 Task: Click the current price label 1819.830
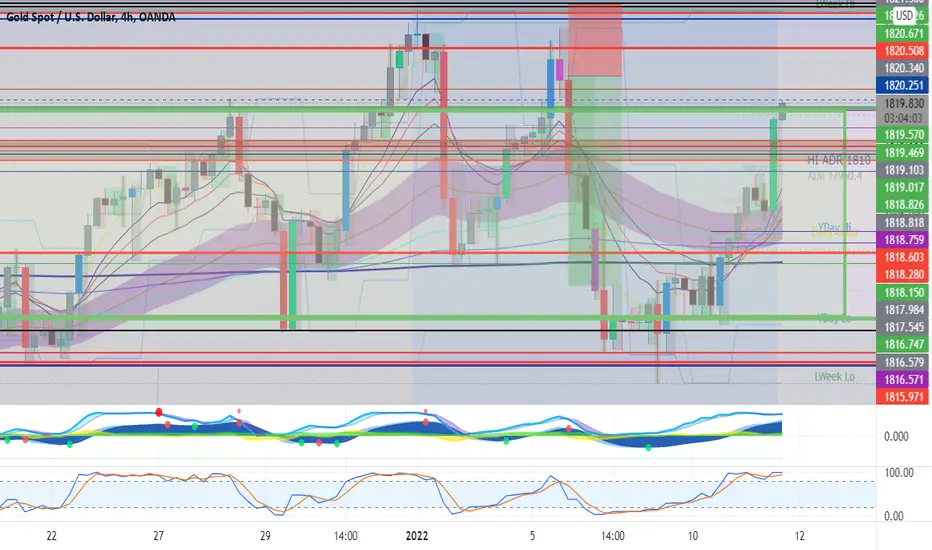tap(903, 103)
